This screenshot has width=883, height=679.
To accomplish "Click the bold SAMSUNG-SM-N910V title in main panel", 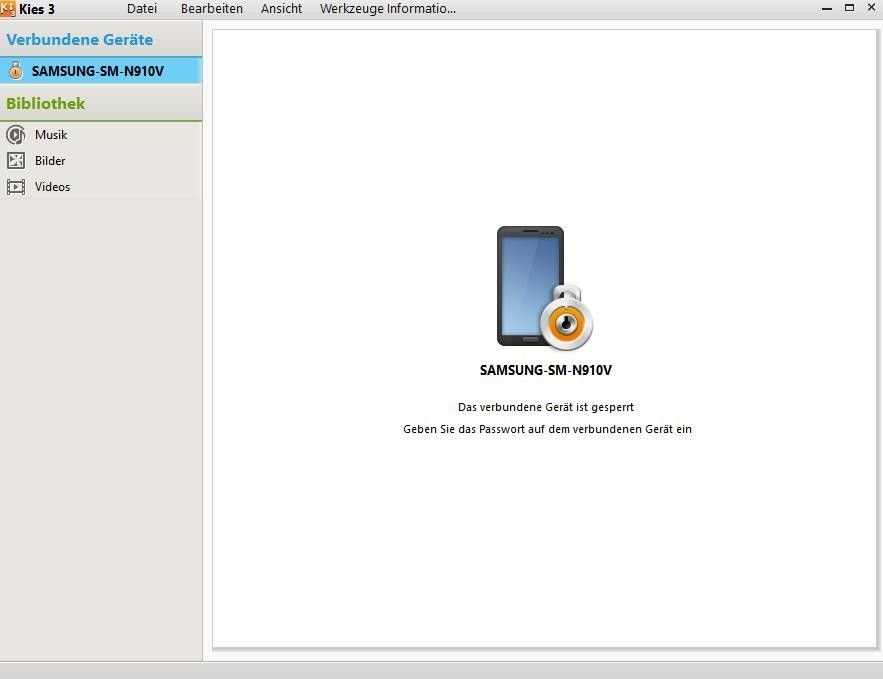I will click(x=546, y=370).
